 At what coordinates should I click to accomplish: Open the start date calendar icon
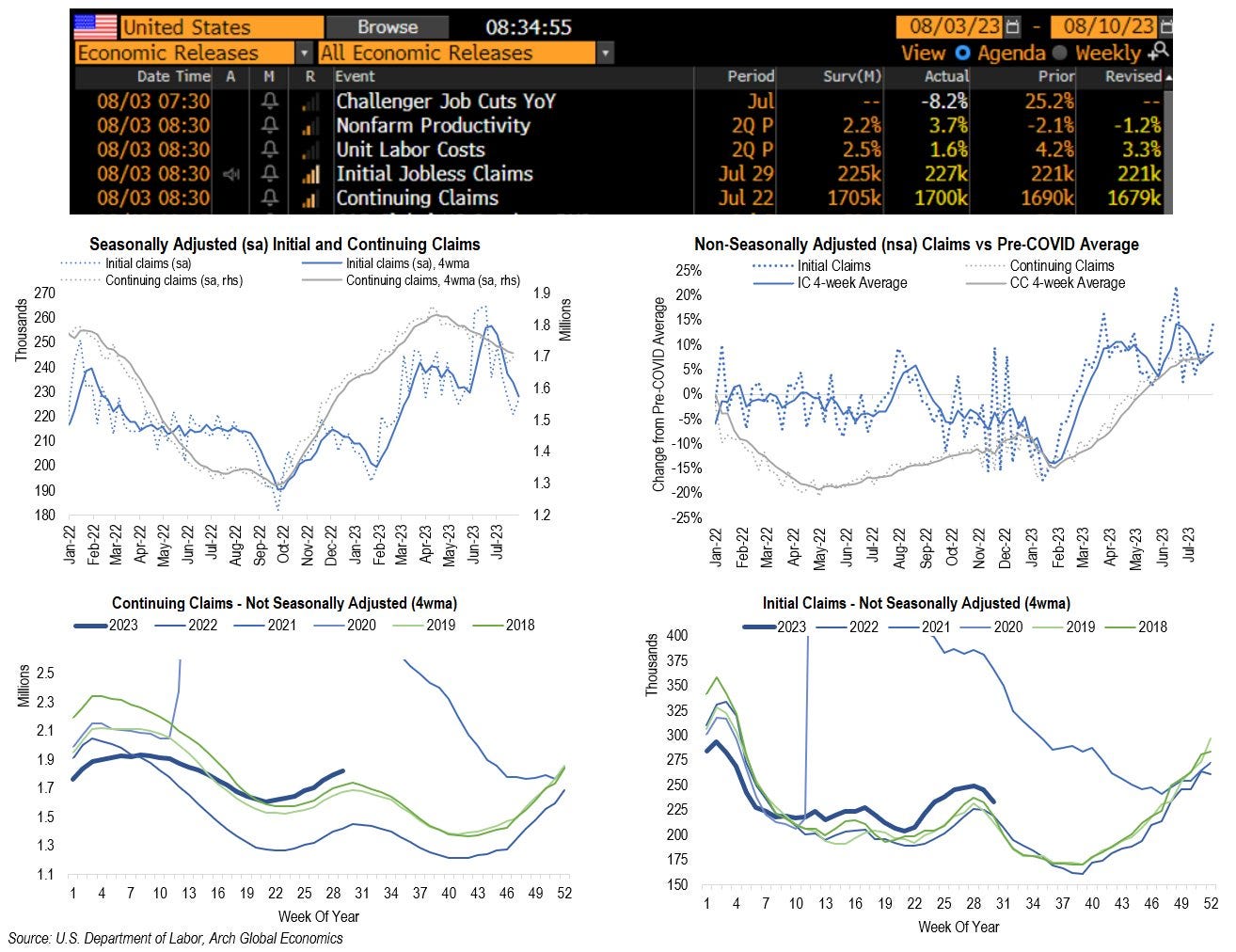[x=1012, y=27]
